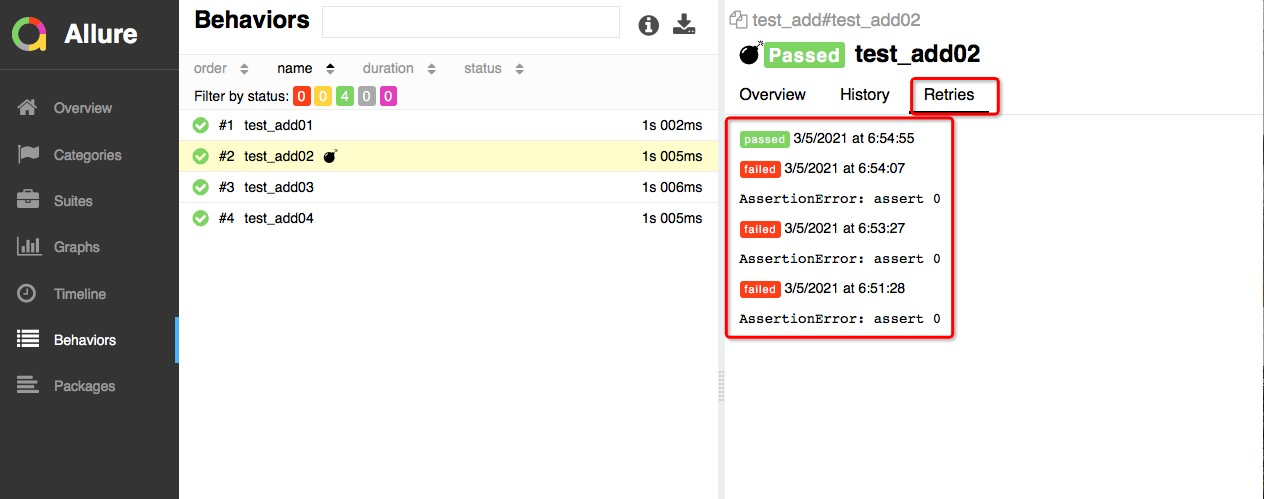Toggle the gray skipped status filter
This screenshot has width=1264, height=499.
(x=367, y=97)
